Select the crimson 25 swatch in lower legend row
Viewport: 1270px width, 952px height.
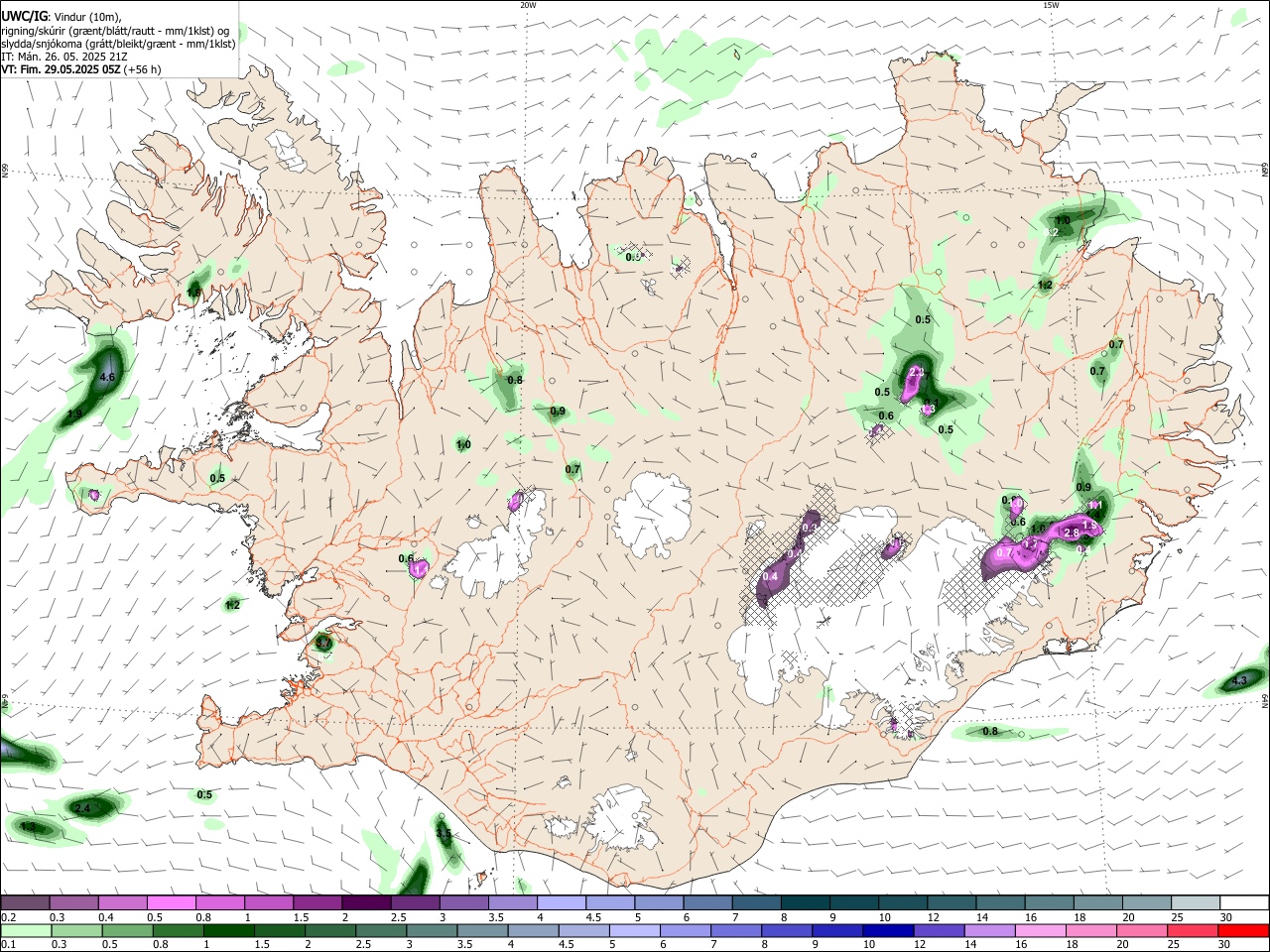point(1195,930)
